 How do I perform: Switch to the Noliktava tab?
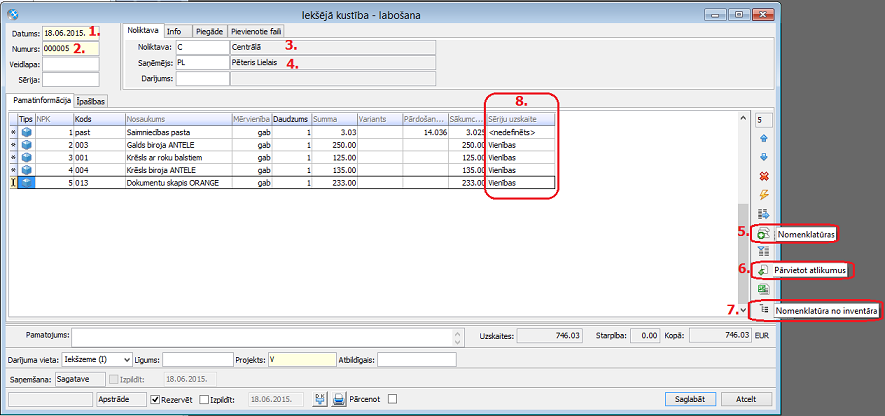coord(143,32)
